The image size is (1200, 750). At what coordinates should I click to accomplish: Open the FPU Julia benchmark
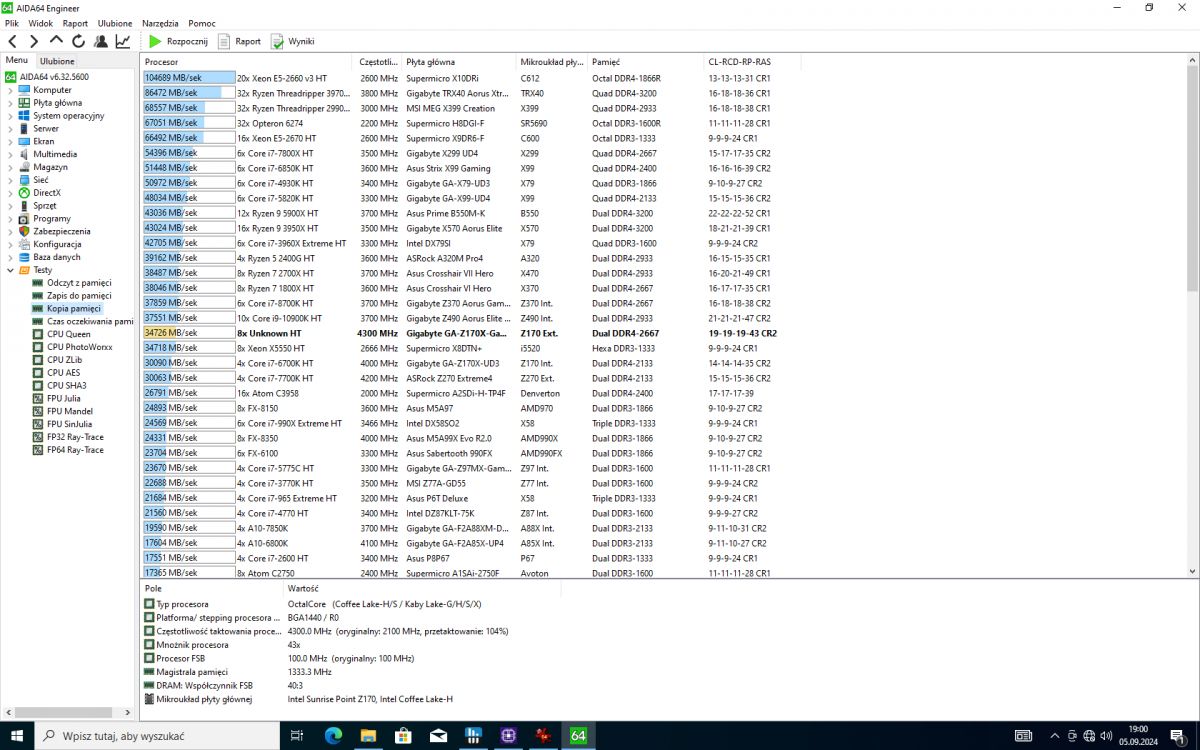pos(59,398)
